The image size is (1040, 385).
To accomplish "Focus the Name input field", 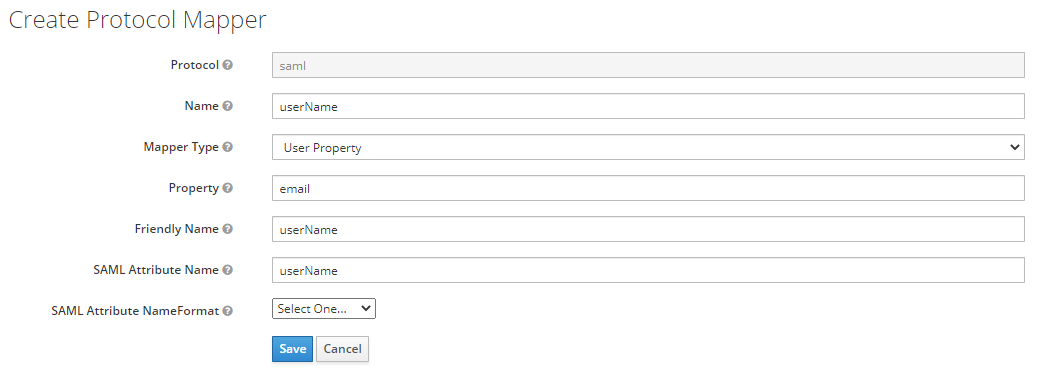I will tap(648, 106).
